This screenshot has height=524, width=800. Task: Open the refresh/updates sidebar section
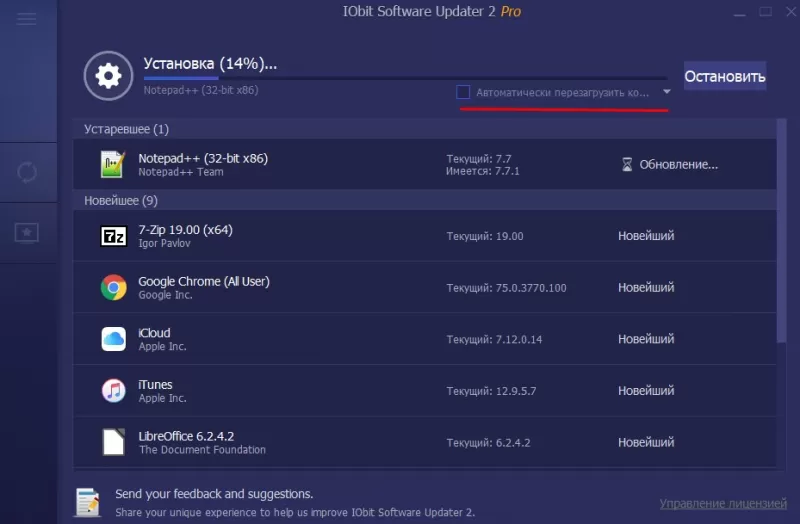pos(27,172)
